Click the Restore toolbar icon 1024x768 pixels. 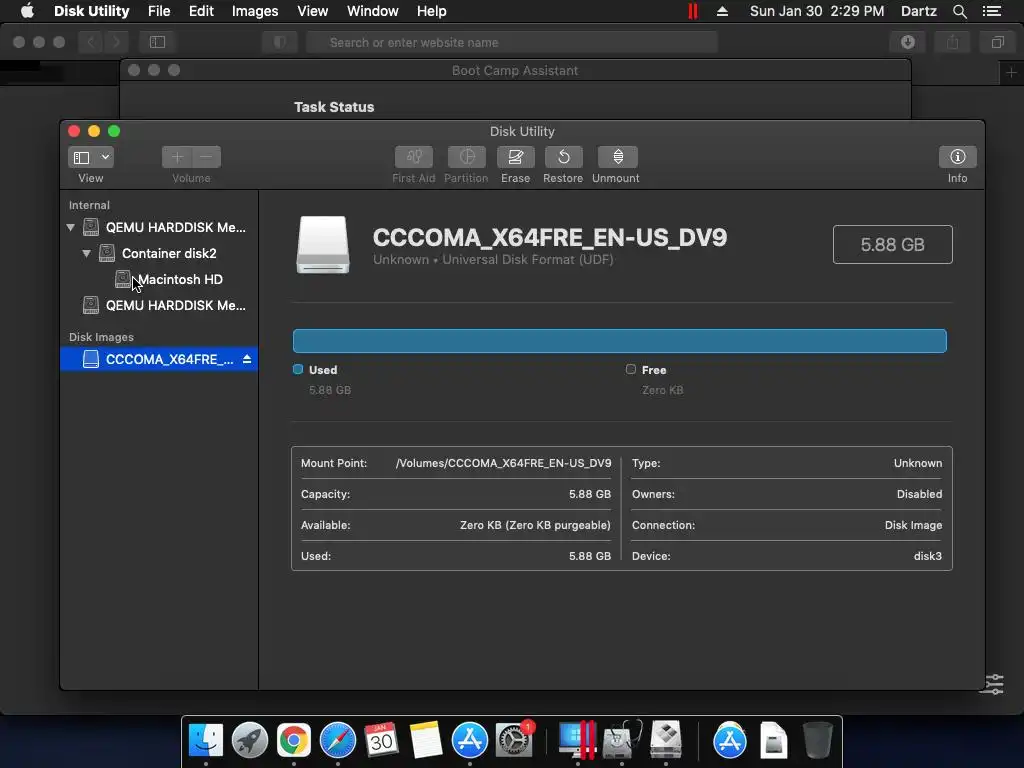[563, 157]
